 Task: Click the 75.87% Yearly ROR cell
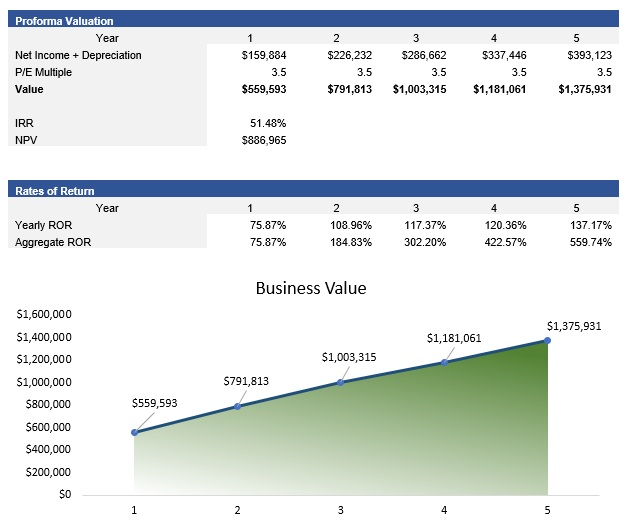268,225
